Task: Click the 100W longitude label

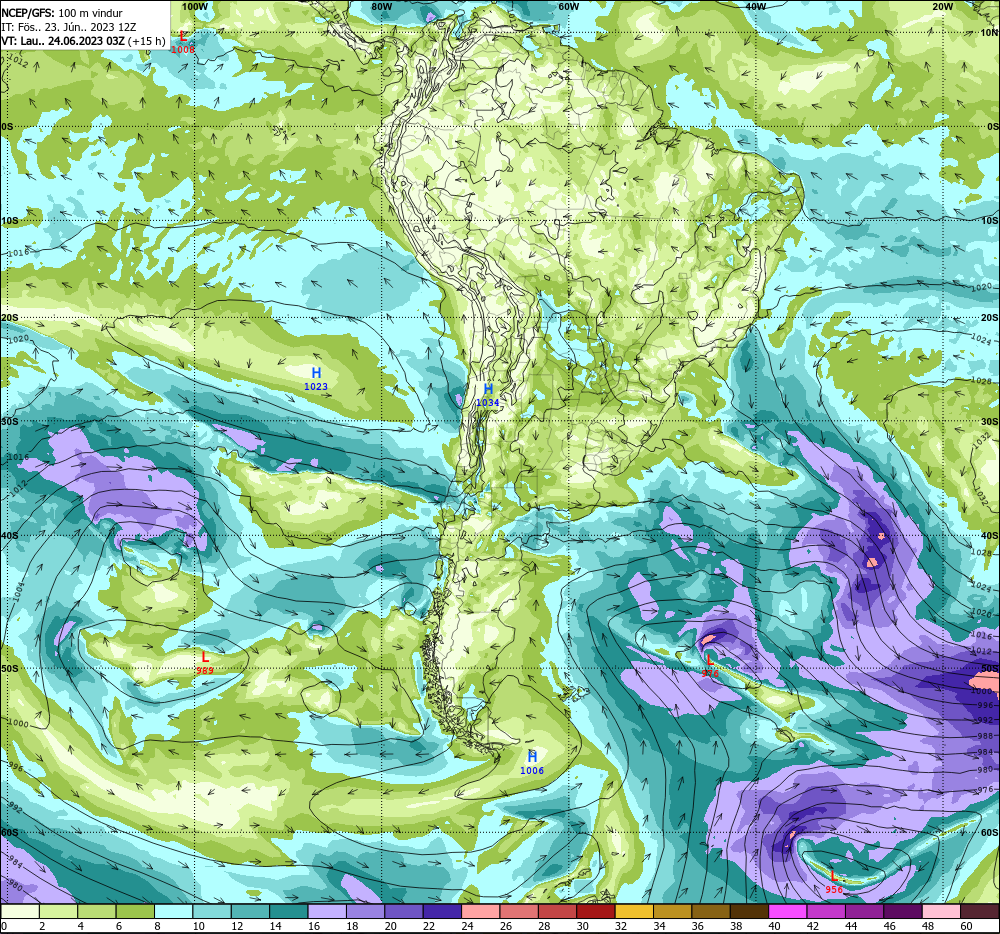Action: click(x=195, y=6)
